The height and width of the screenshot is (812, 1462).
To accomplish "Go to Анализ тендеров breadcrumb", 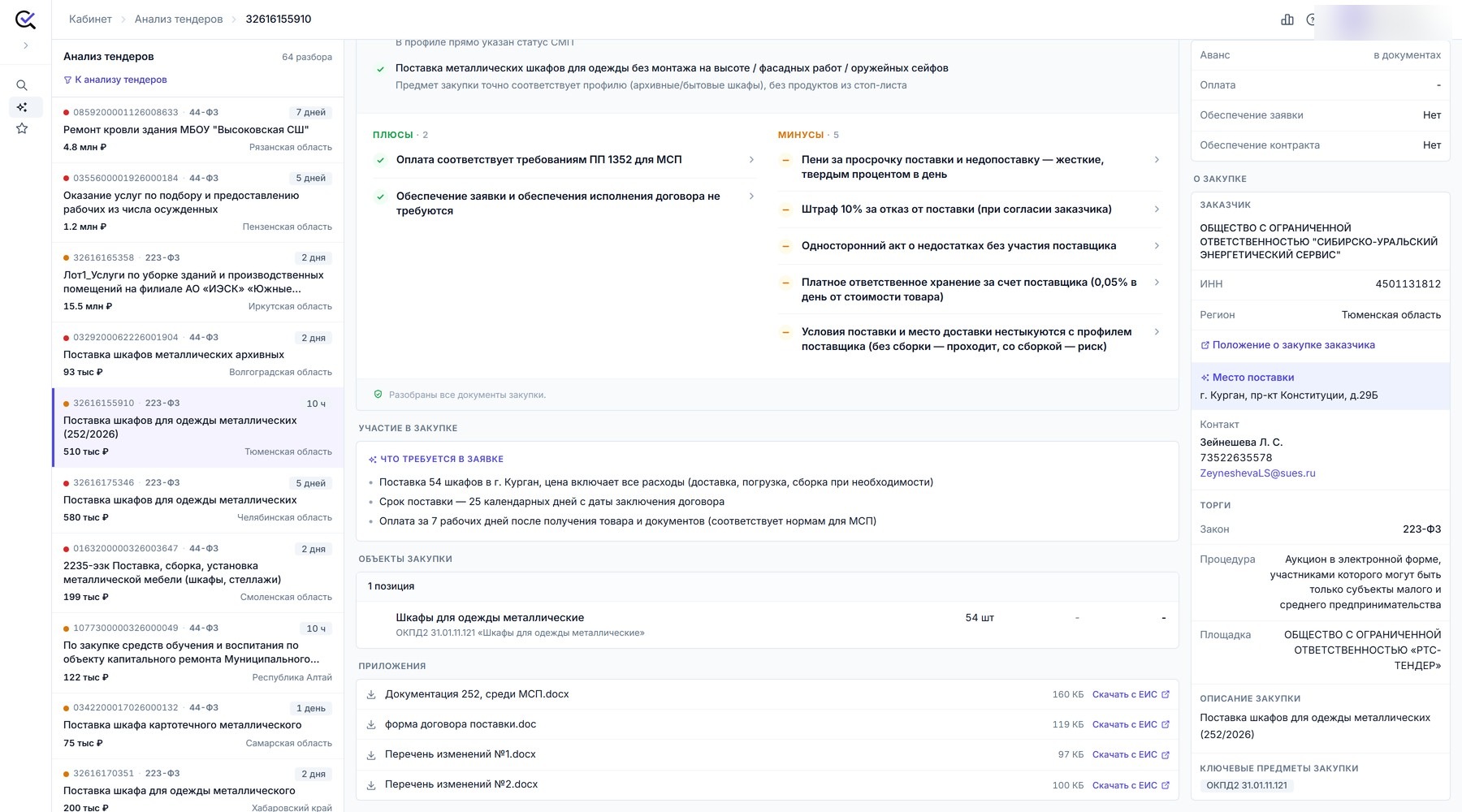I will coord(179,19).
